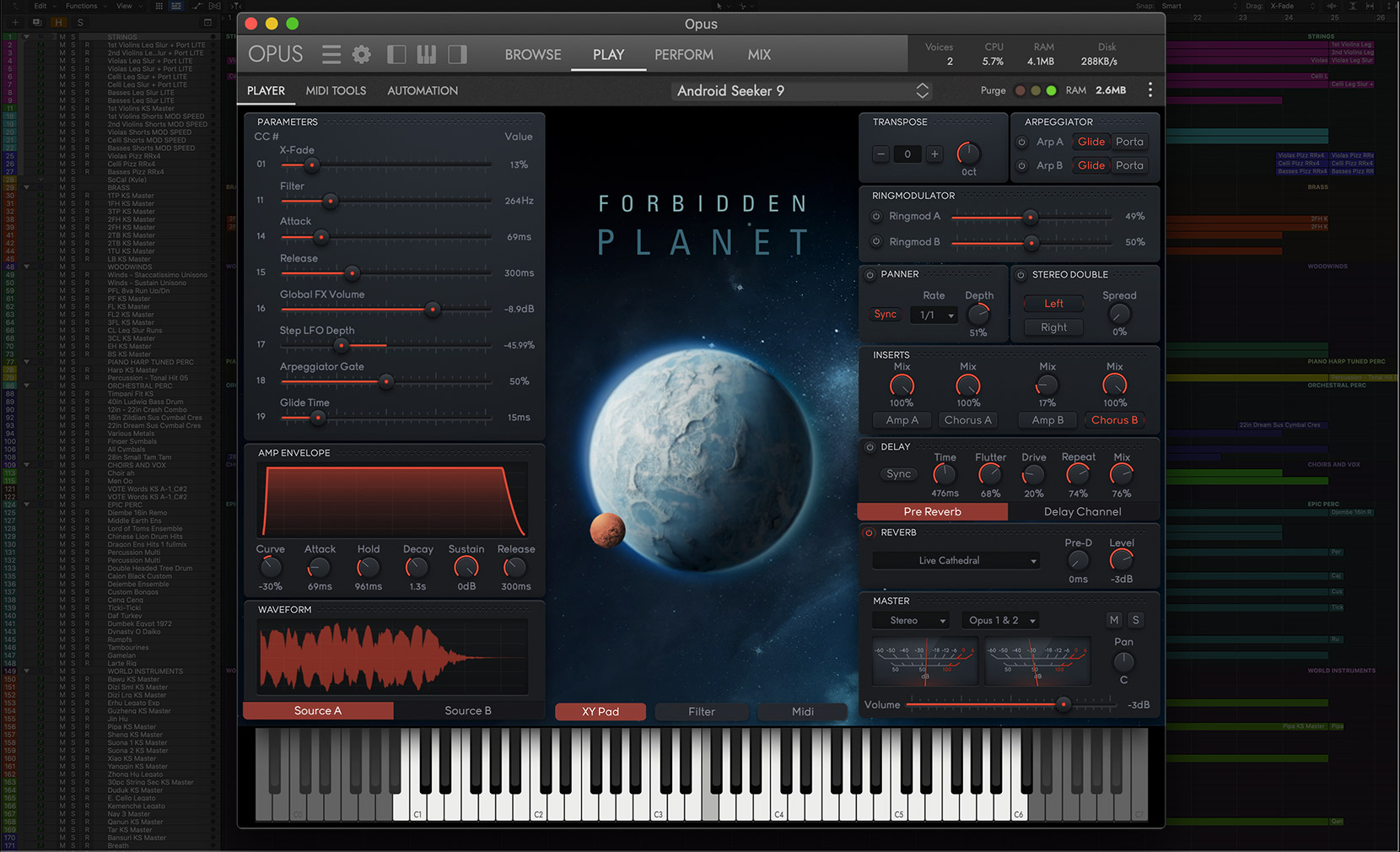Open the Master Stereo dropdown

912,621
